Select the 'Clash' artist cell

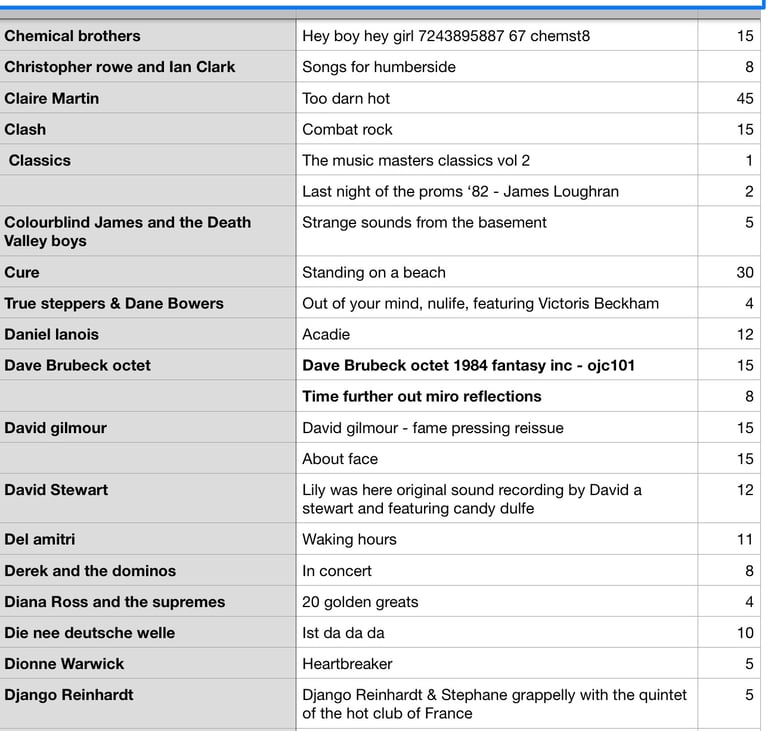tap(147, 129)
